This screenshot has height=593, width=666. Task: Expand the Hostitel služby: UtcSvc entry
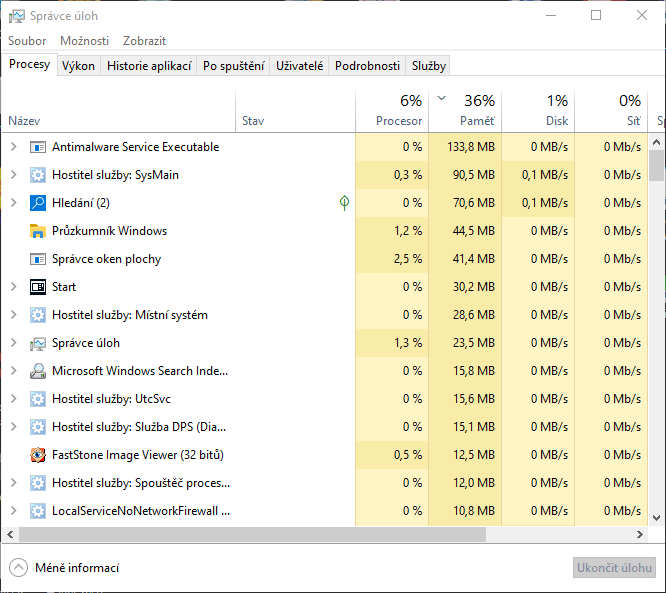[x=13, y=399]
